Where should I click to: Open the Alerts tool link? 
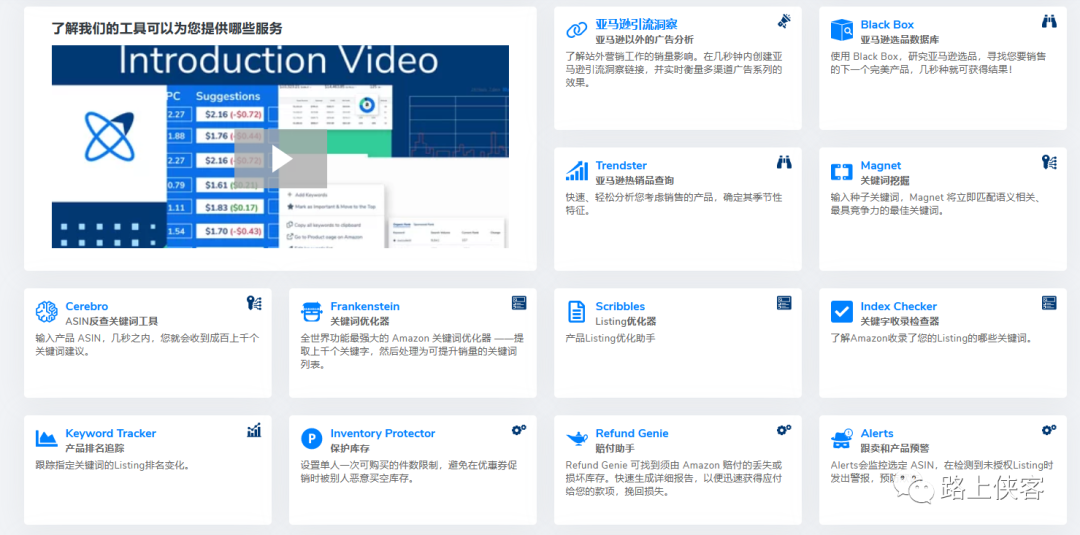click(877, 433)
